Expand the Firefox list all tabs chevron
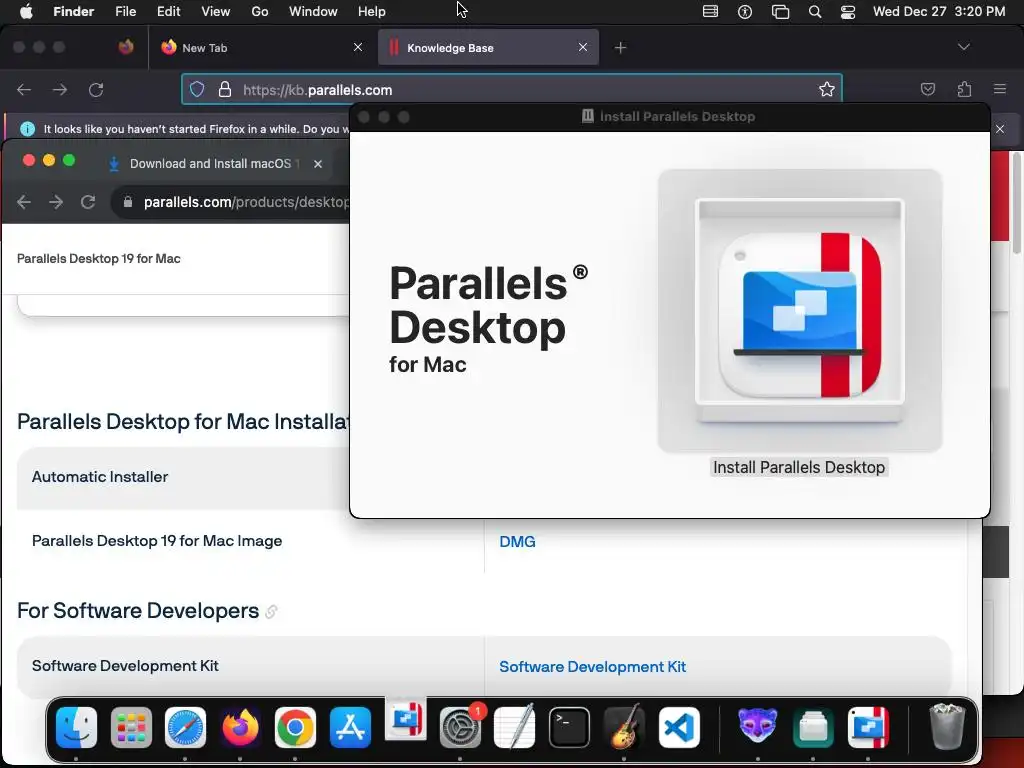 pos(963,47)
